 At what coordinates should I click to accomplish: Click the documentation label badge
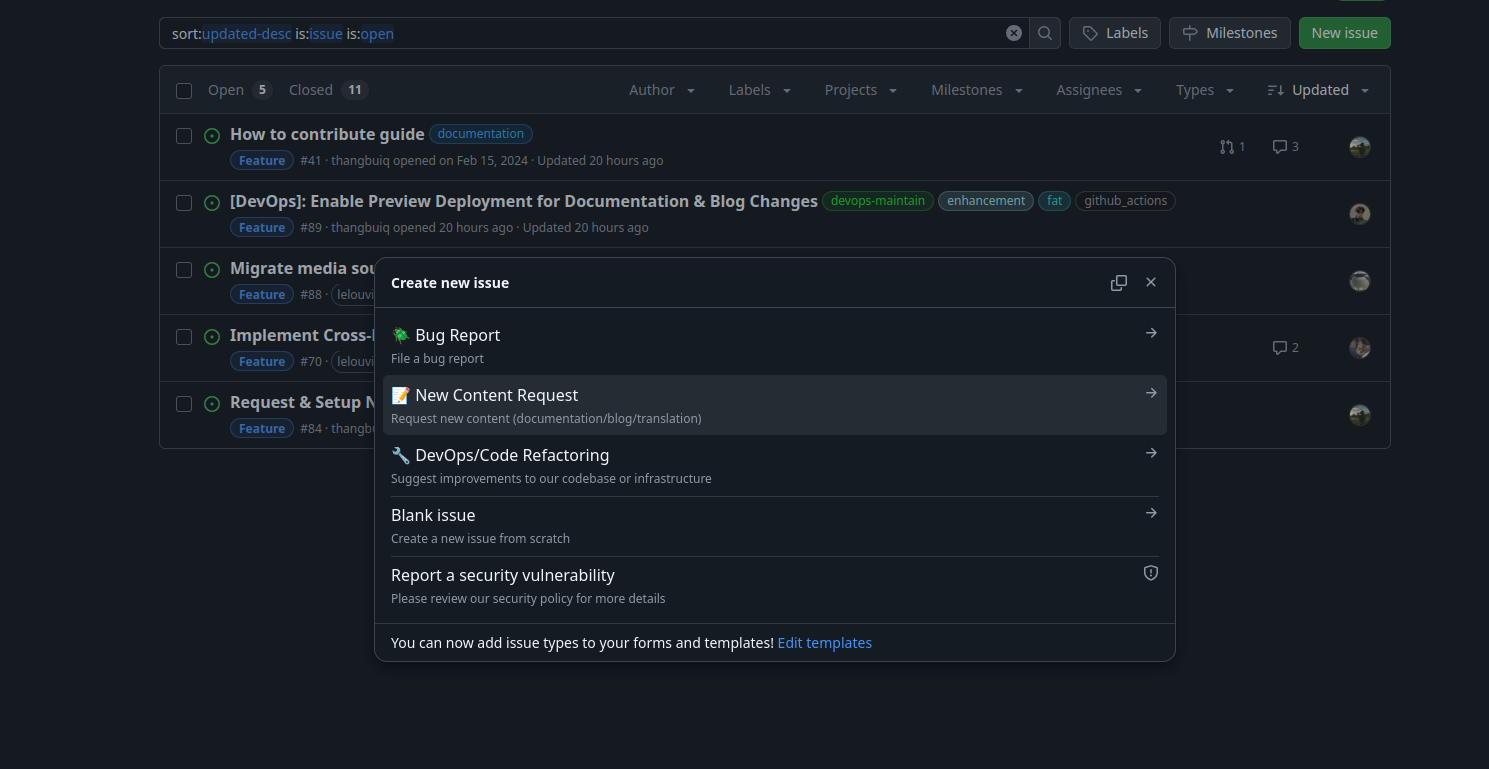[480, 133]
